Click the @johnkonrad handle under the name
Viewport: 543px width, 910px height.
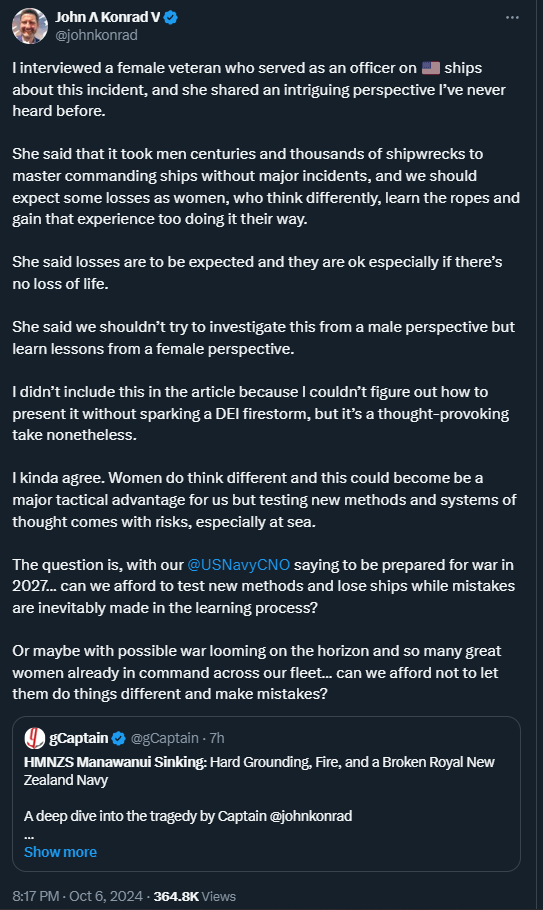point(96,35)
